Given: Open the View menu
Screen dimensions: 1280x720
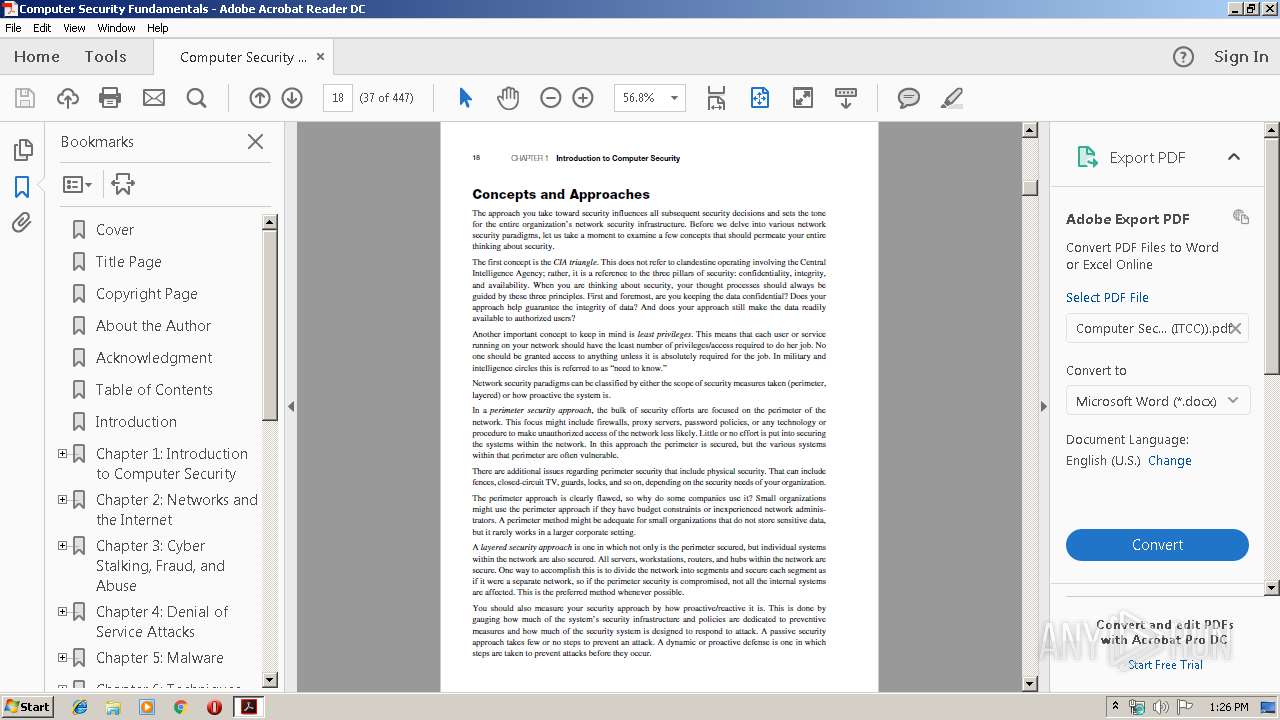Looking at the screenshot, I should click(x=75, y=28).
